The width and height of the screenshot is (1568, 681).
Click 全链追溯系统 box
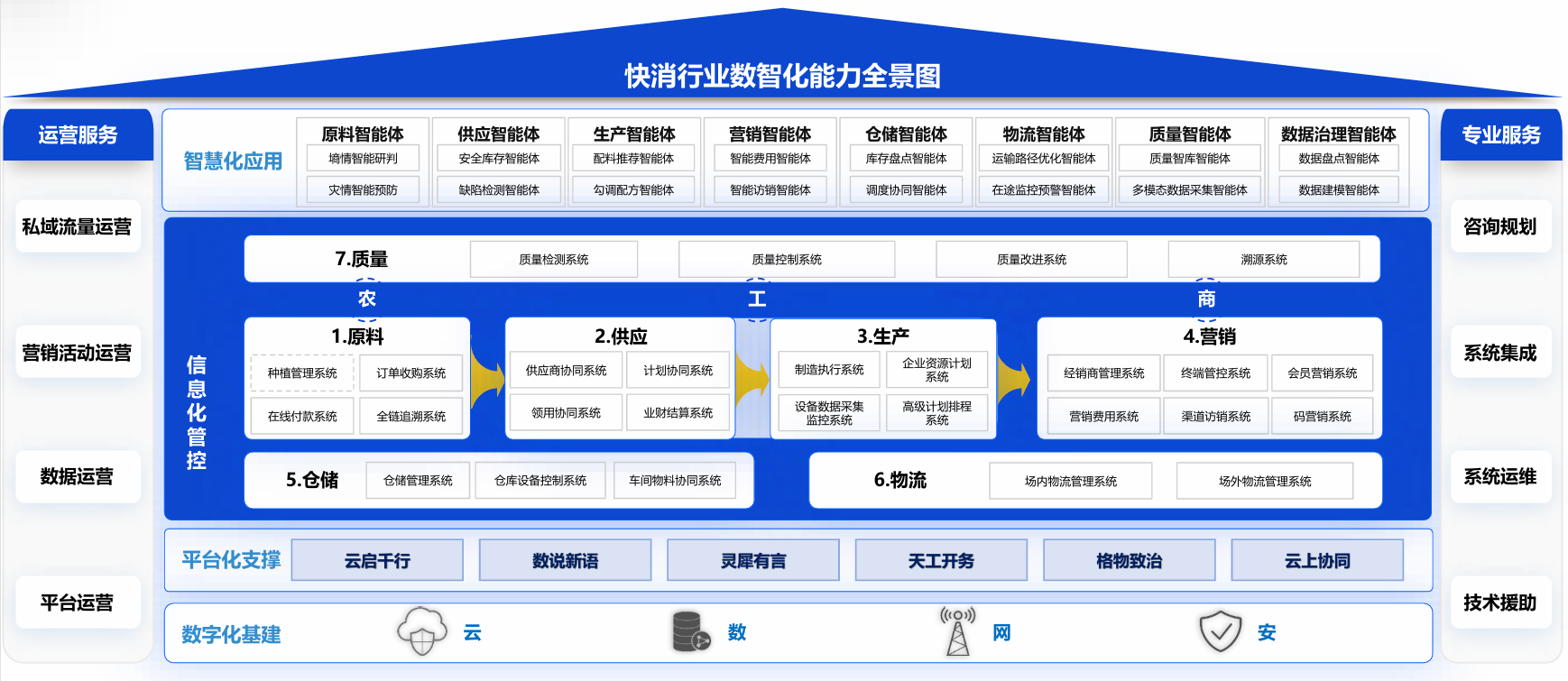[x=411, y=416]
